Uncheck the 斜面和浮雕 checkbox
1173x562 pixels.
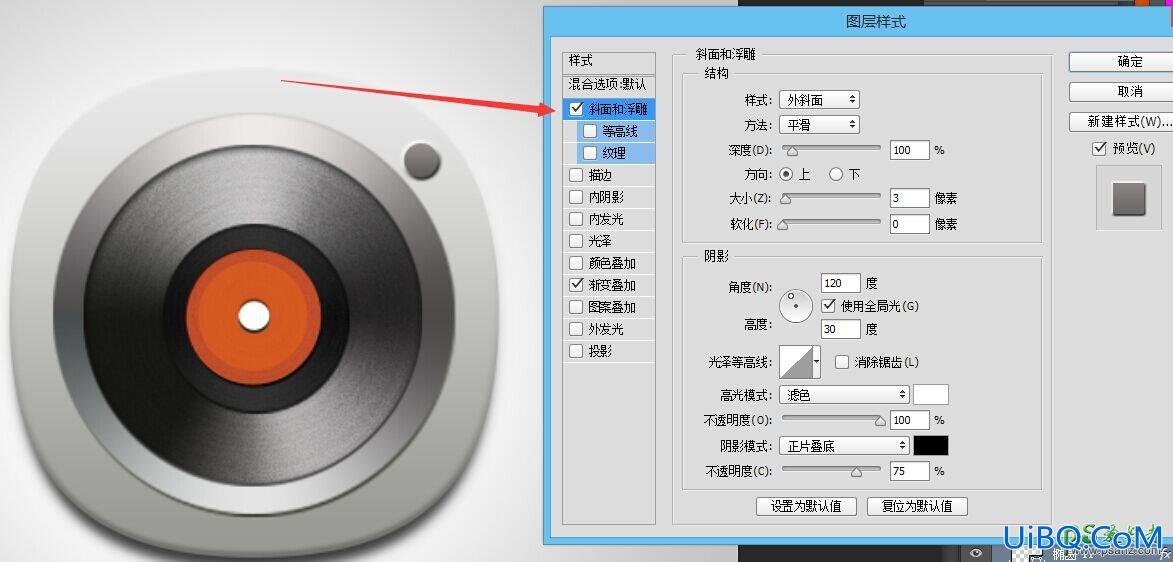[576, 109]
